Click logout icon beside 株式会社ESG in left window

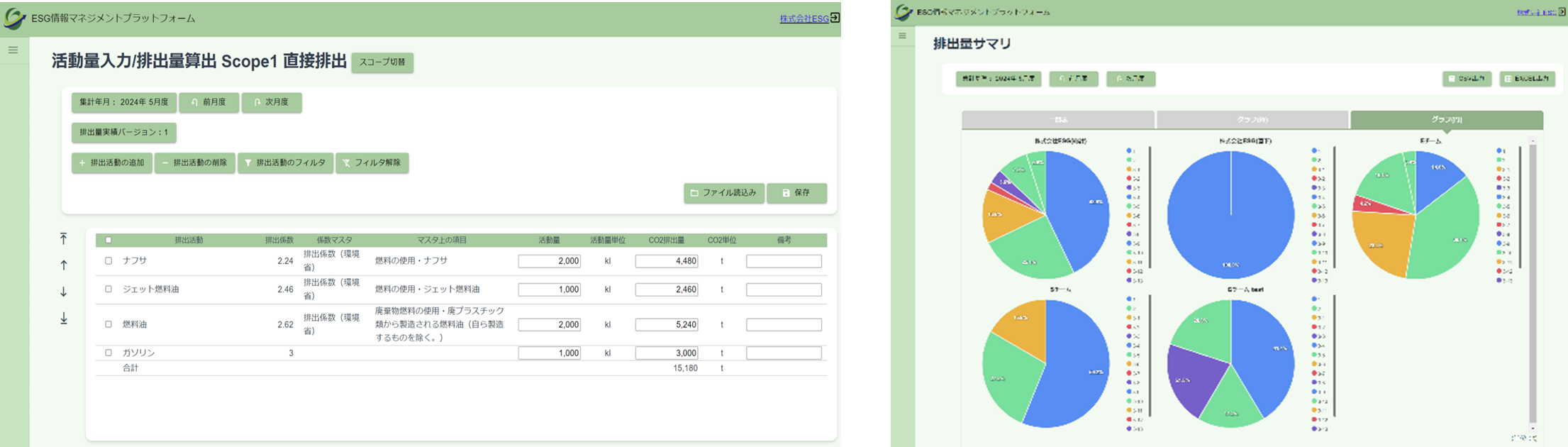835,18
